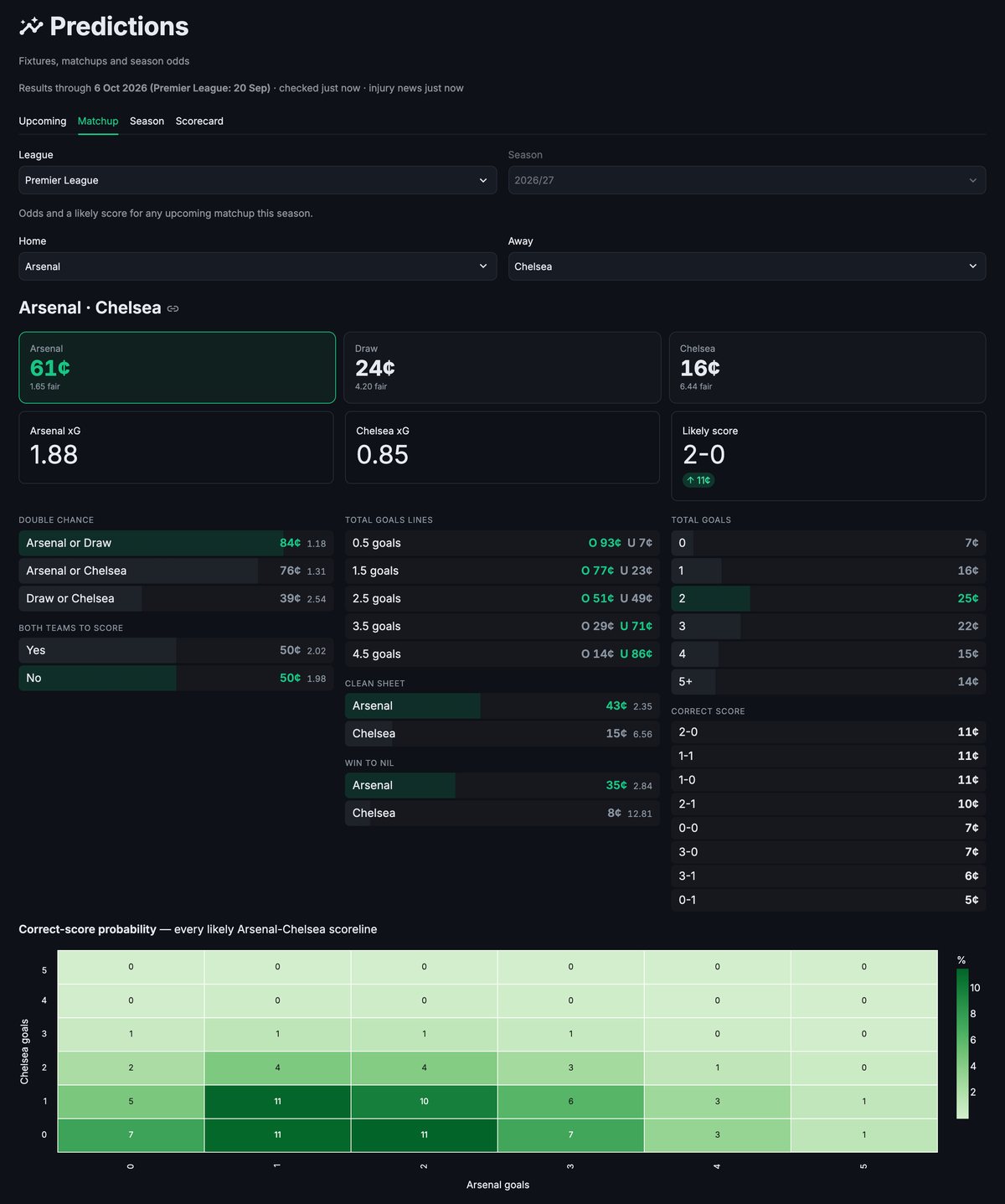Click the 2-1 correct score row
The height and width of the screenshot is (1204, 1005).
click(x=828, y=804)
